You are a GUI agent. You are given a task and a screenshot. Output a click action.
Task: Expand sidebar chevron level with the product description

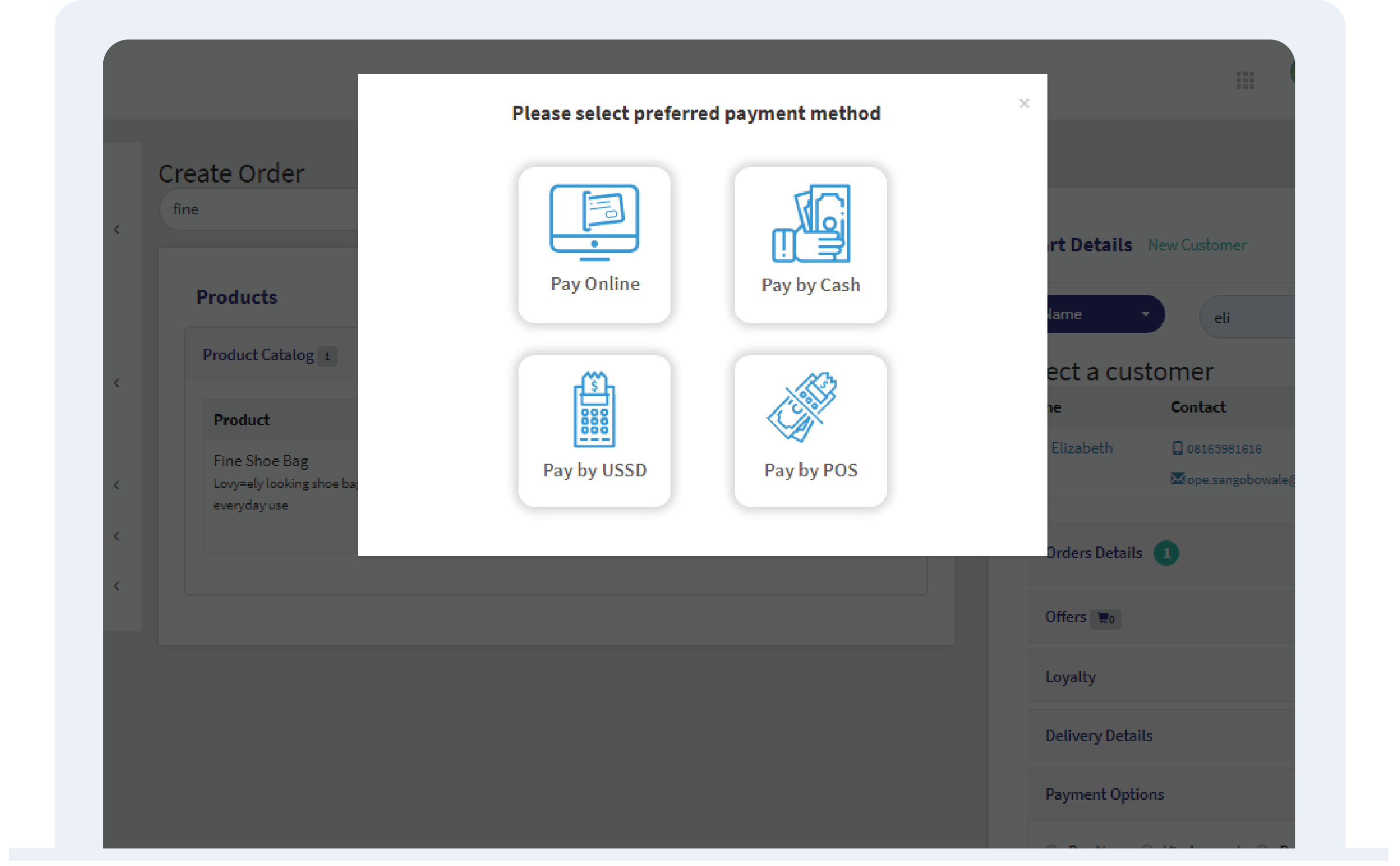pyautogui.click(x=117, y=486)
